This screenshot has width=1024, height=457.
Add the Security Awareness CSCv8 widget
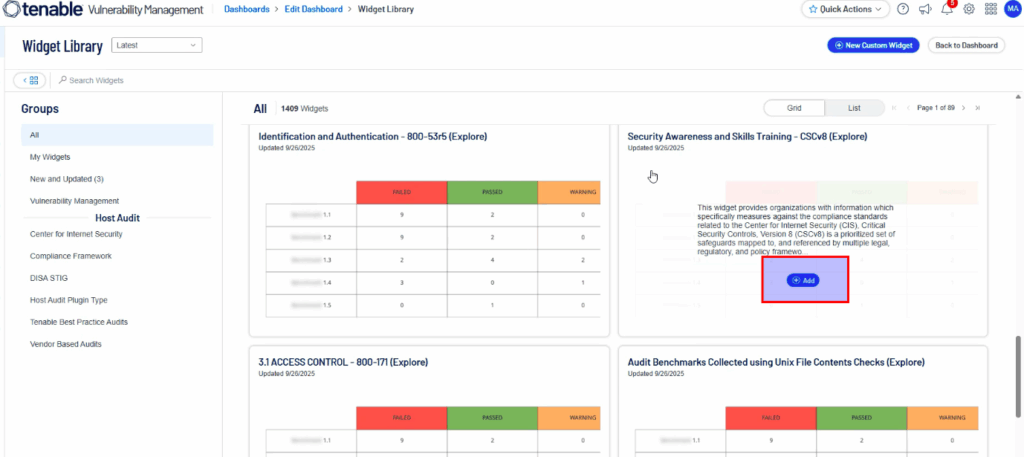coord(804,280)
